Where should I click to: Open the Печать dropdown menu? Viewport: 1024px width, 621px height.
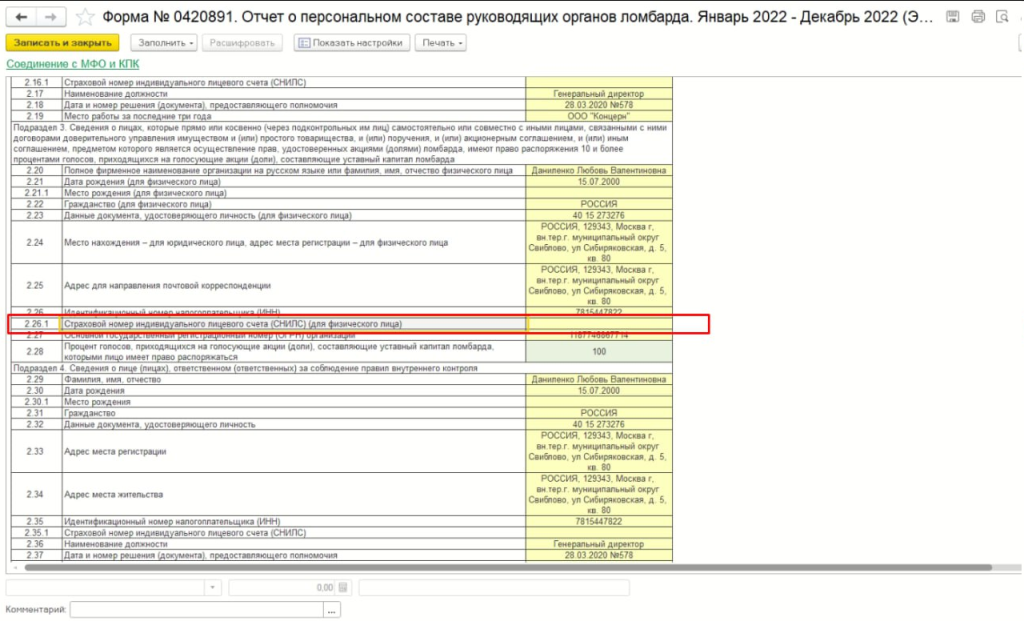440,43
